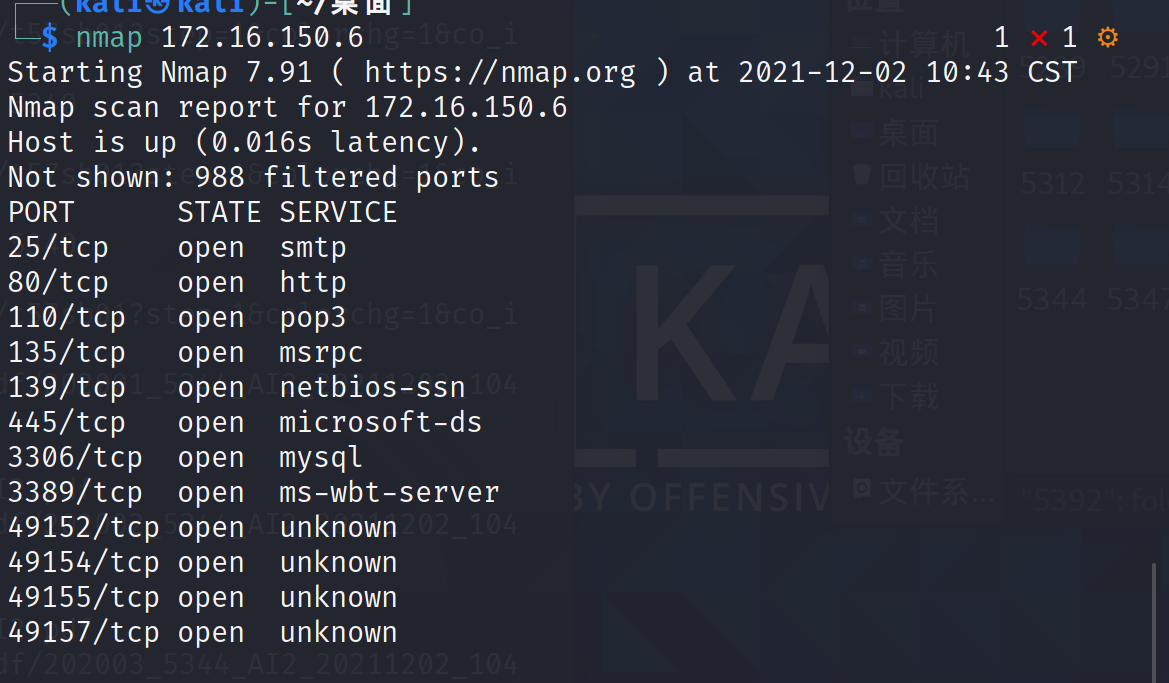Screen dimensions: 1169x683
Task: Open the 下载 downloads folder icon
Action: (862, 395)
